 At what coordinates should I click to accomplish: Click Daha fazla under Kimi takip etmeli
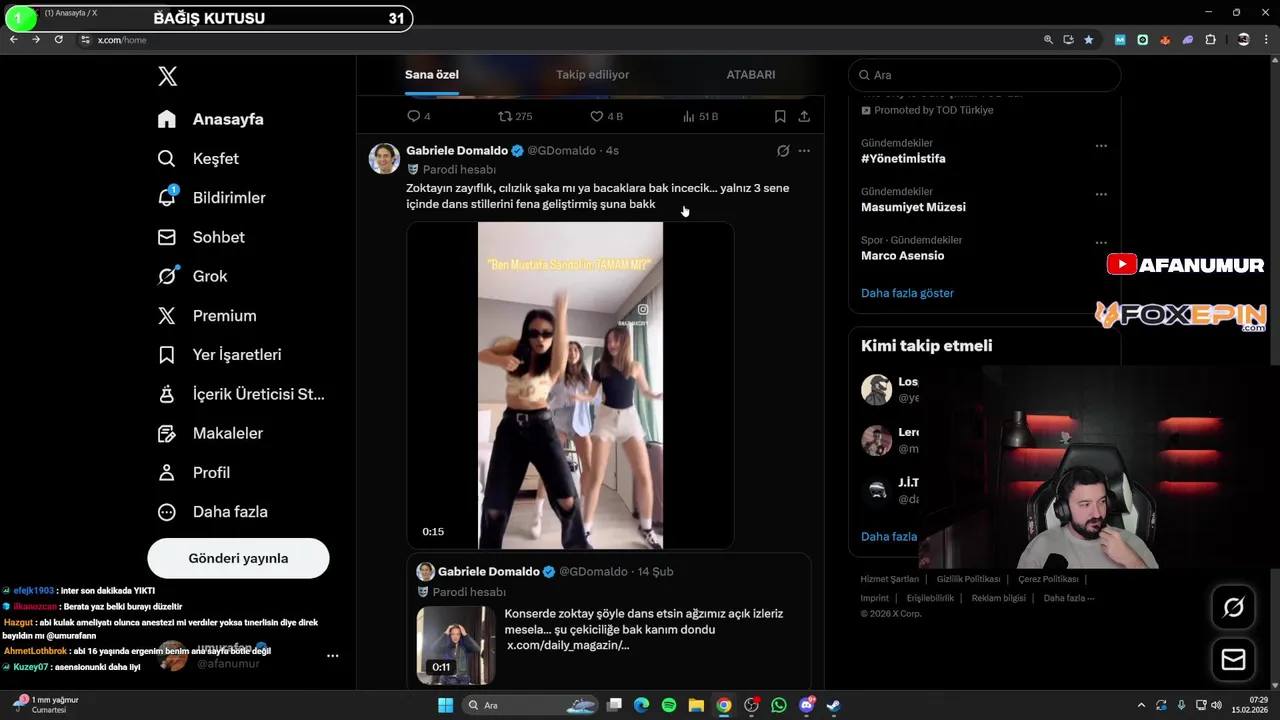(x=889, y=537)
